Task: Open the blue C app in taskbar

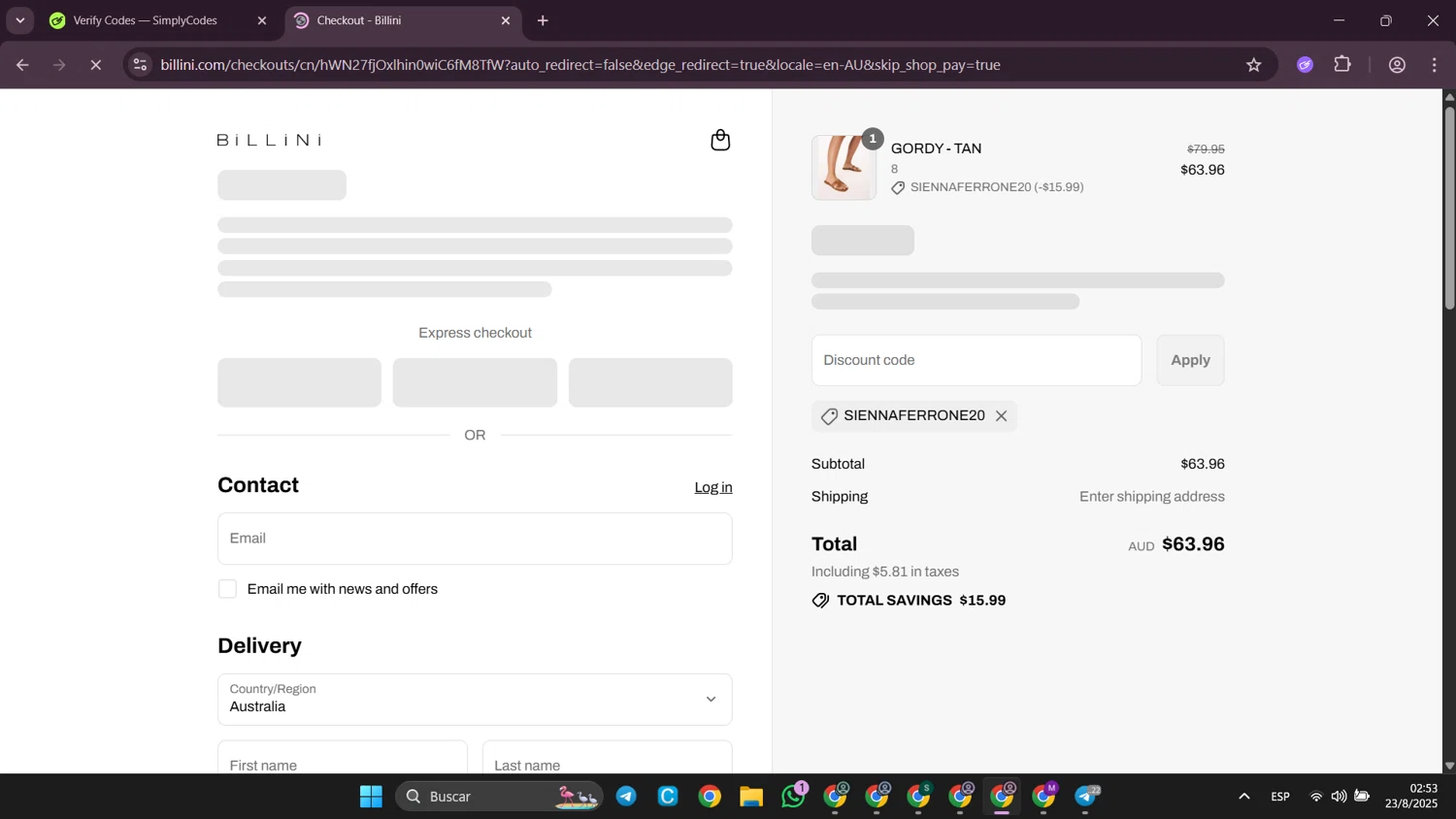Action: pos(668,797)
